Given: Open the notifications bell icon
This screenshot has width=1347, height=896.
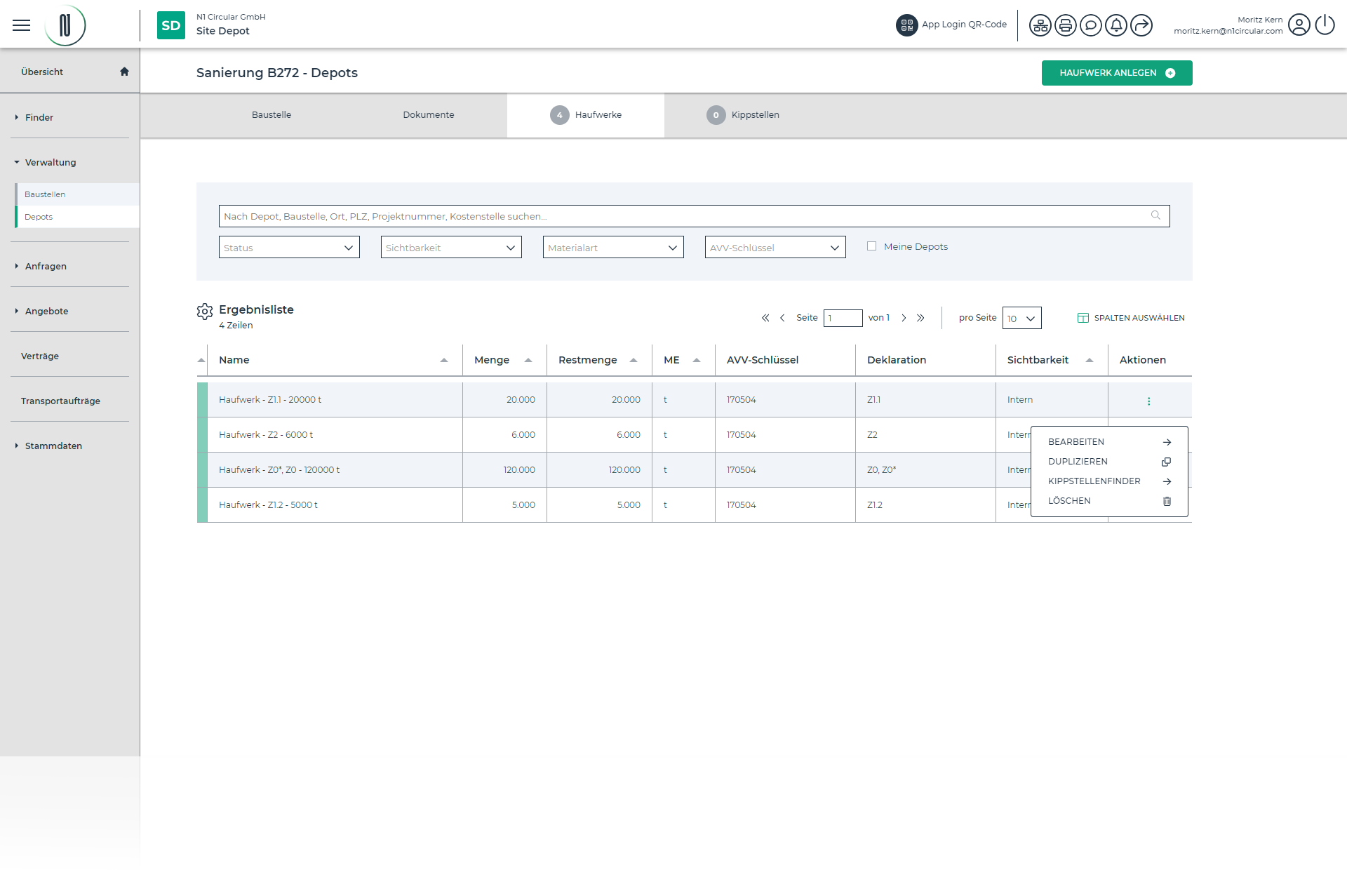Looking at the screenshot, I should (1115, 25).
